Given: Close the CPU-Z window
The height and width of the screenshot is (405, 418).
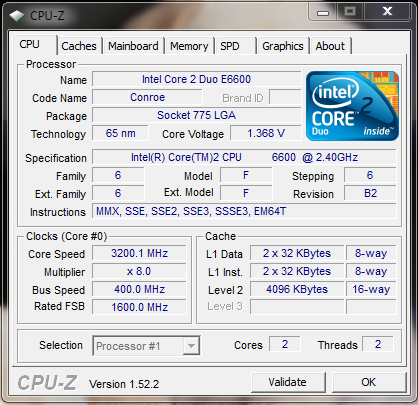Looking at the screenshot, I should pyautogui.click(x=387, y=12).
